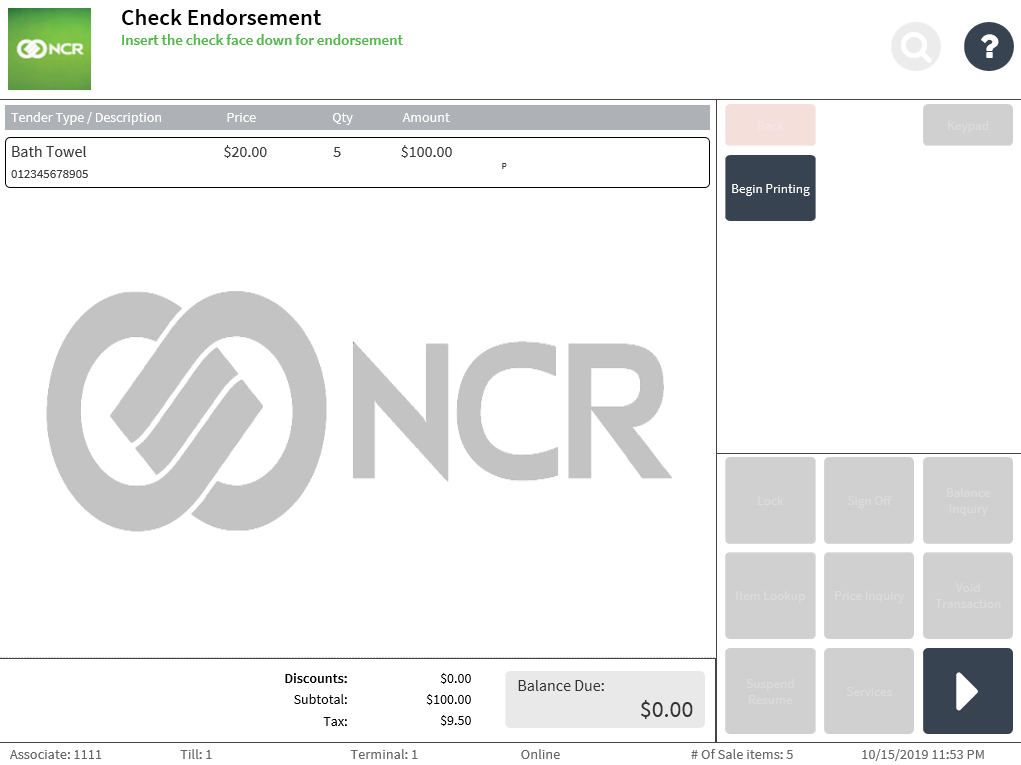
Task: Click the Discounts label
Action: pyautogui.click(x=316, y=678)
